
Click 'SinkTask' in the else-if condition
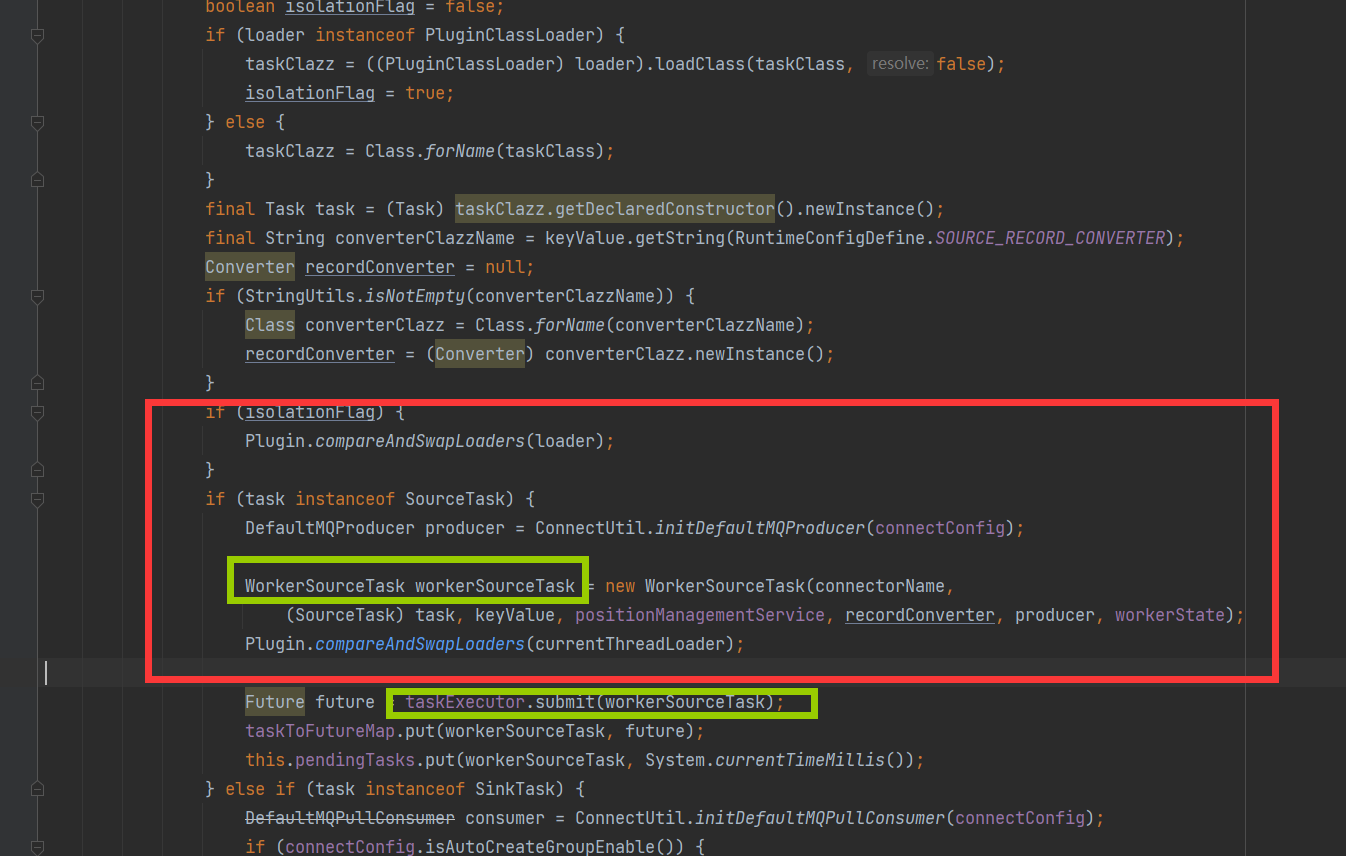pos(515,789)
